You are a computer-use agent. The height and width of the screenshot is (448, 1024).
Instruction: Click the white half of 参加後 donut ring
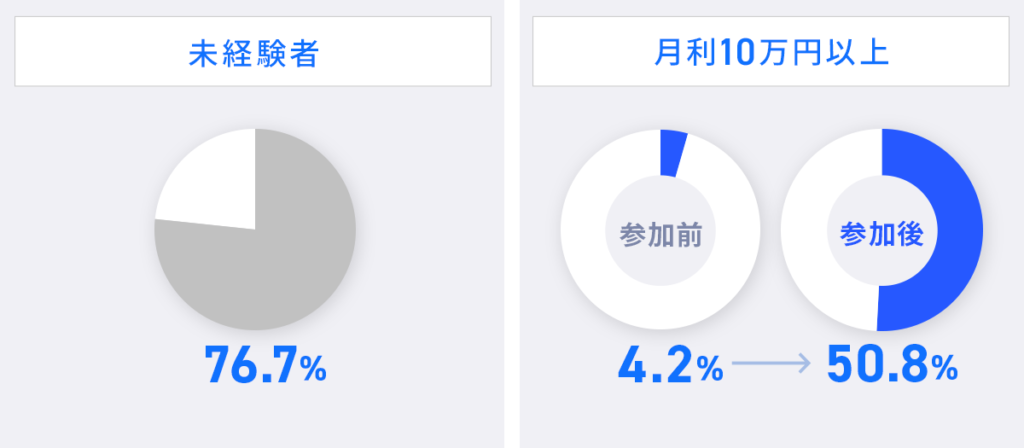[812, 240]
